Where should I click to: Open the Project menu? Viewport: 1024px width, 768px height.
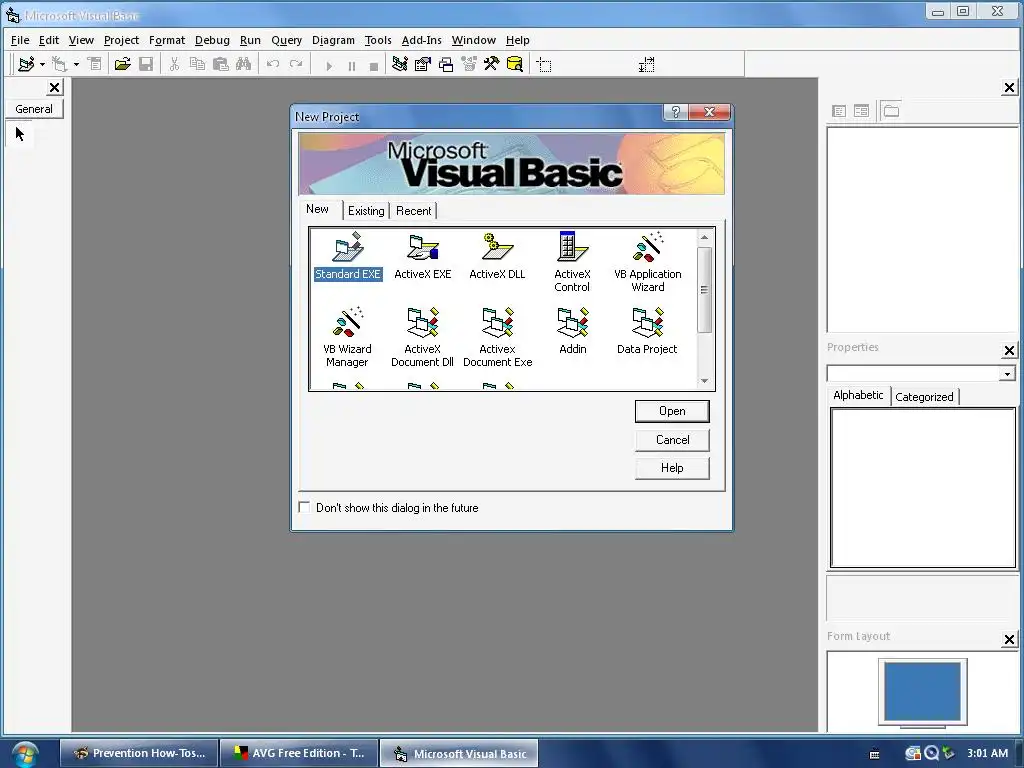(121, 40)
